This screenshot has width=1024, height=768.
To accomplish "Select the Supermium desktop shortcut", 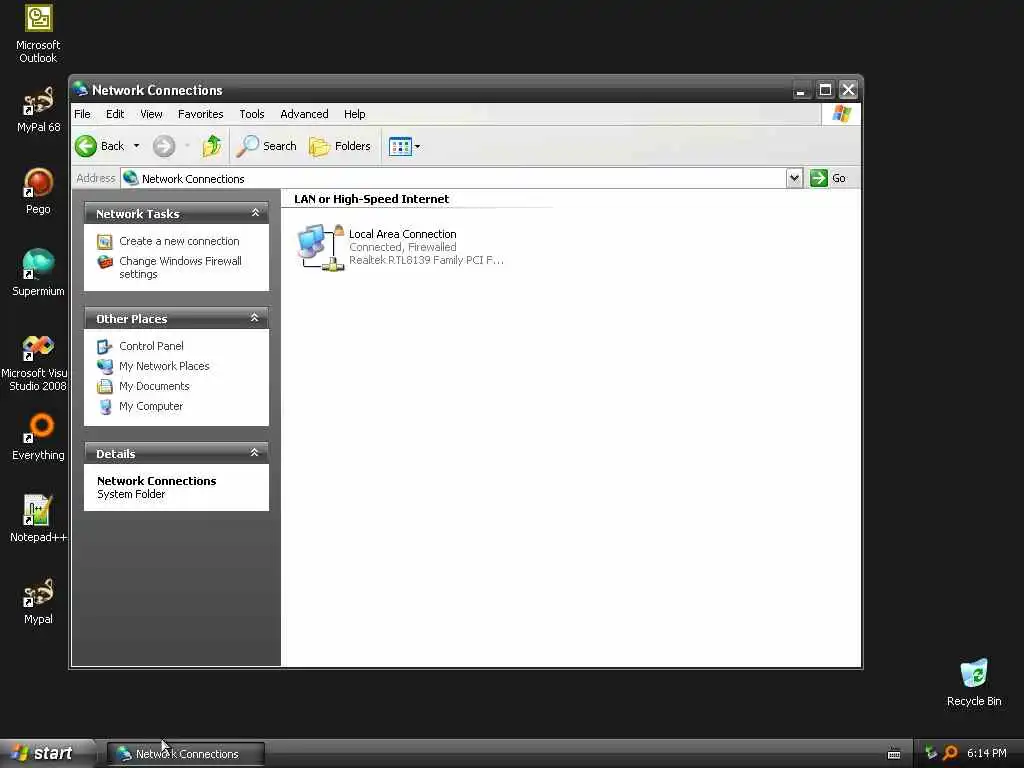I will pyautogui.click(x=38, y=273).
